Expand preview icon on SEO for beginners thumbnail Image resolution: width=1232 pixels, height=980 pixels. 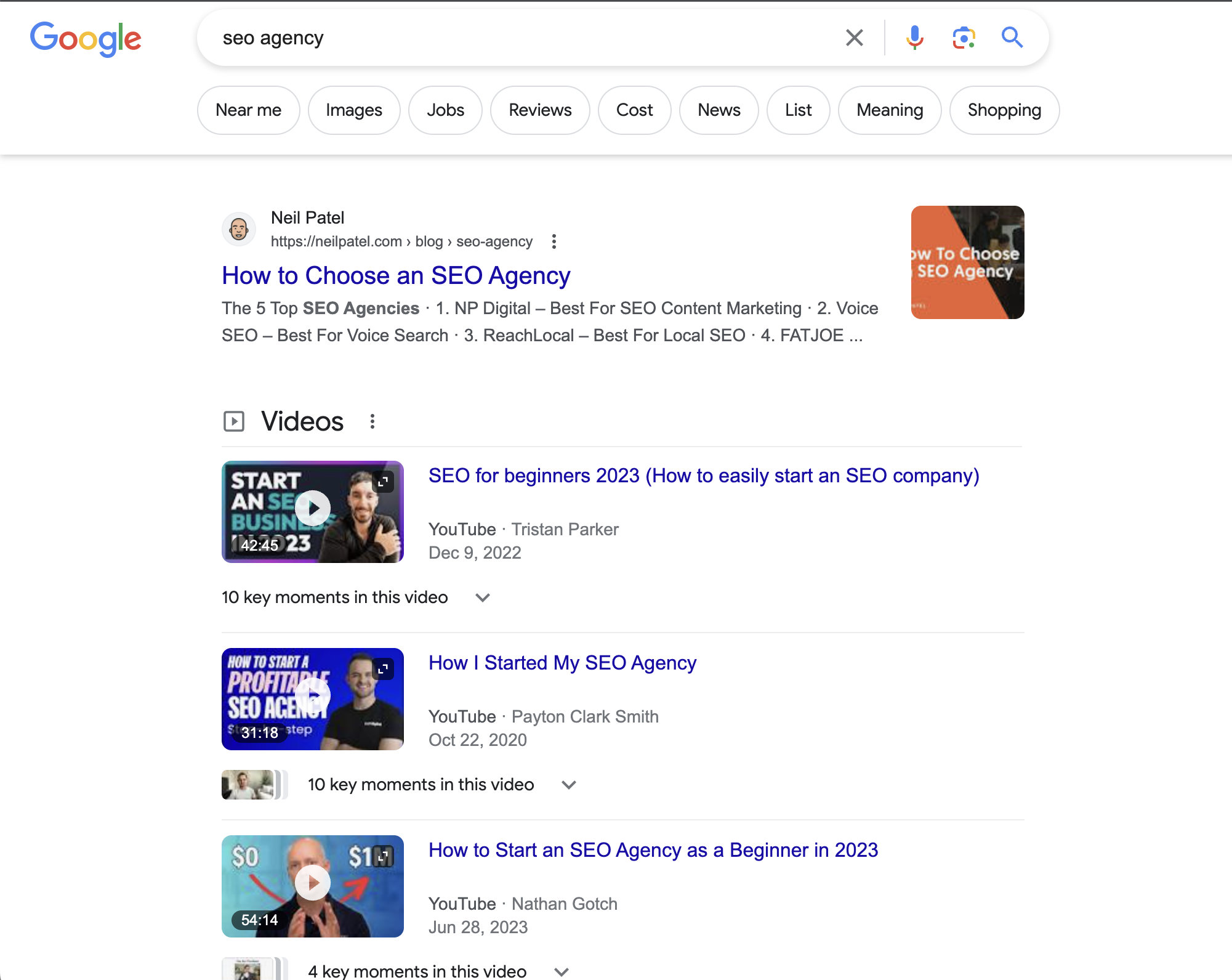[x=384, y=481]
